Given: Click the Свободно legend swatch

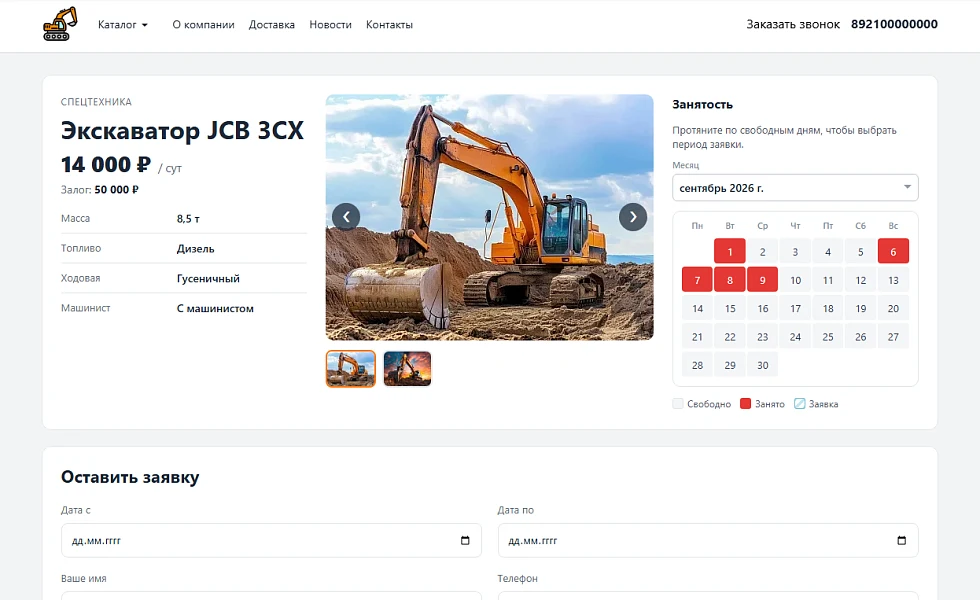Looking at the screenshot, I should point(678,404).
